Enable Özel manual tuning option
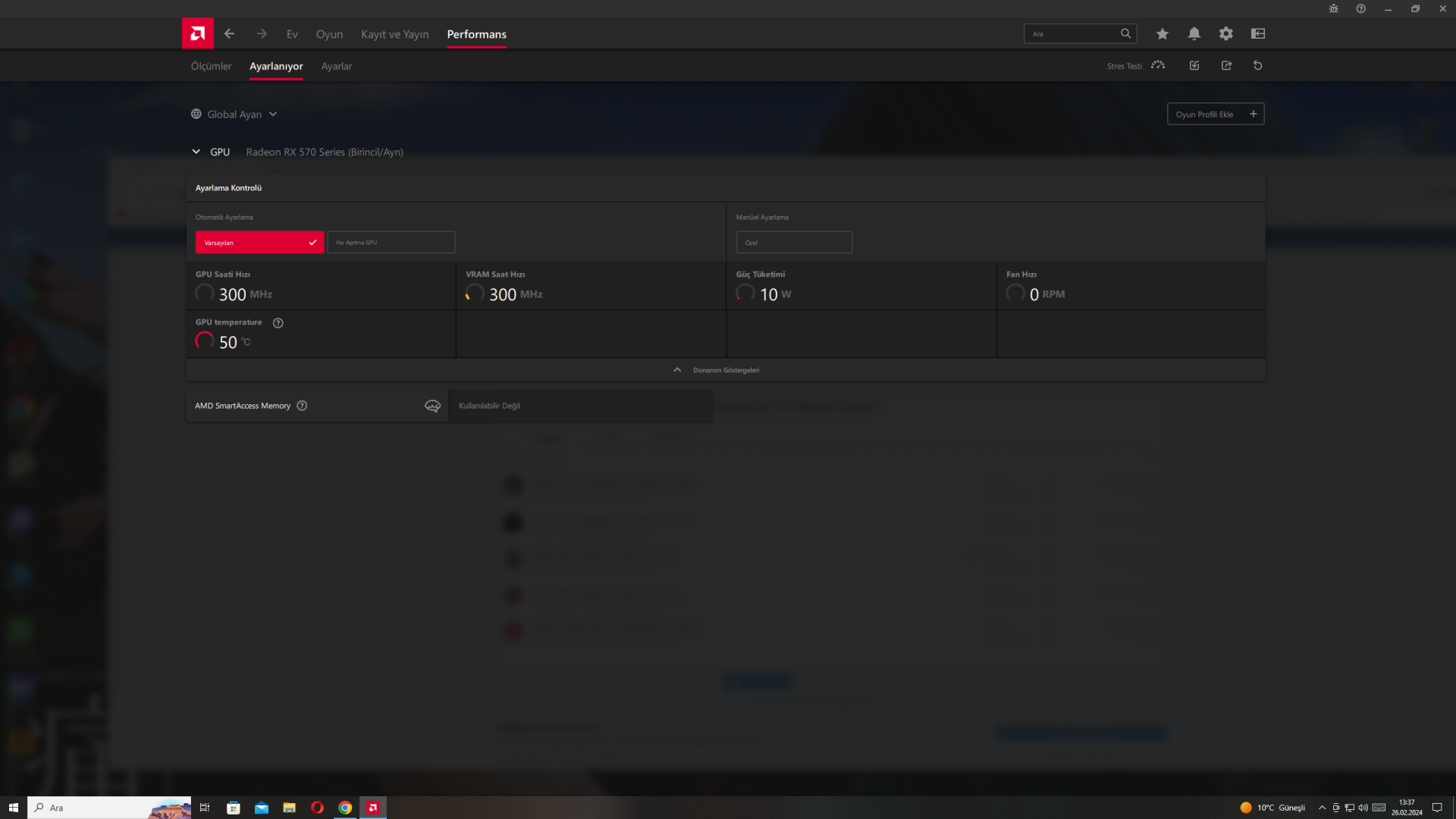This screenshot has width=1456, height=819. [x=793, y=243]
